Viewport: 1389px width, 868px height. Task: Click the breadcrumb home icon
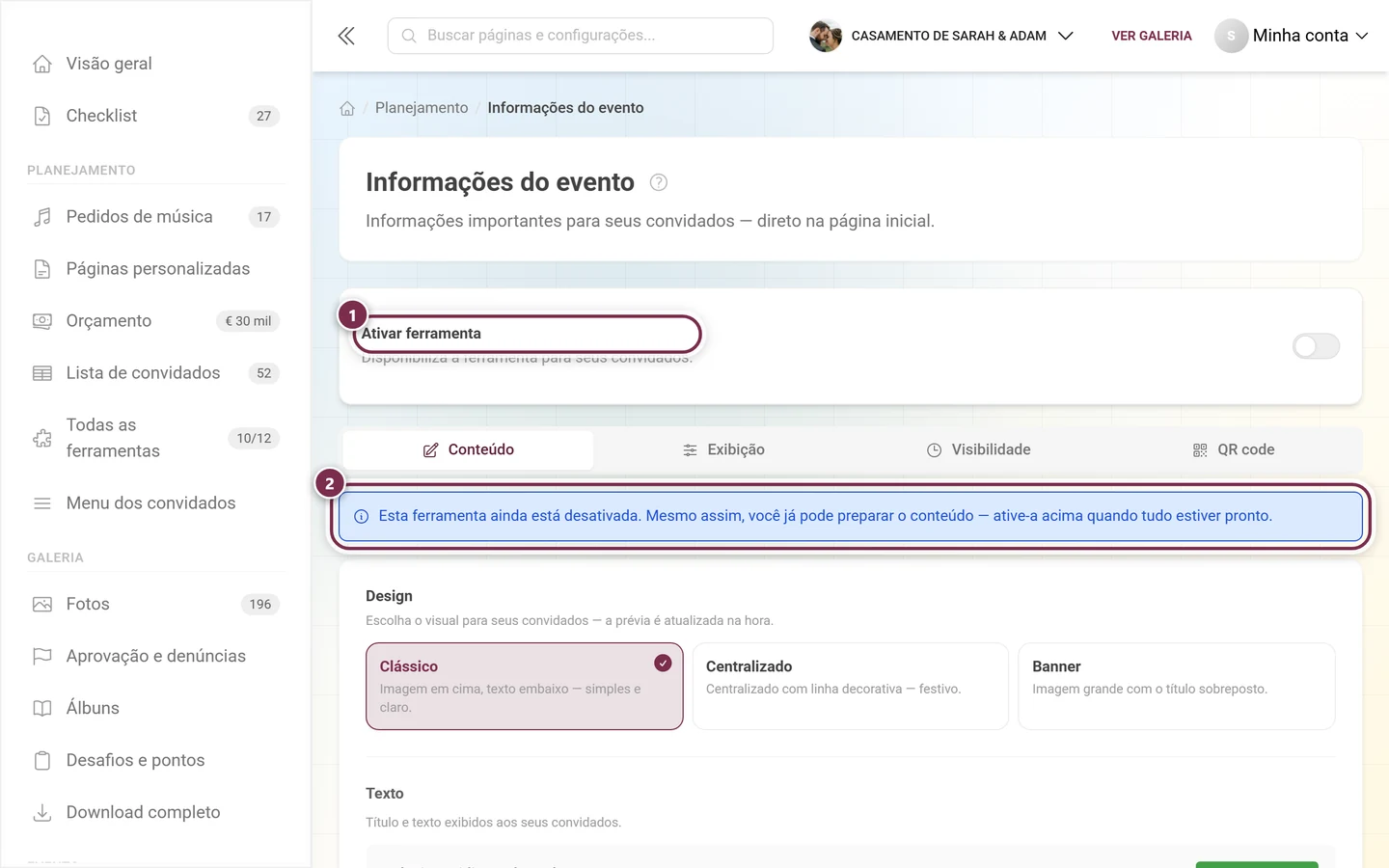[347, 108]
